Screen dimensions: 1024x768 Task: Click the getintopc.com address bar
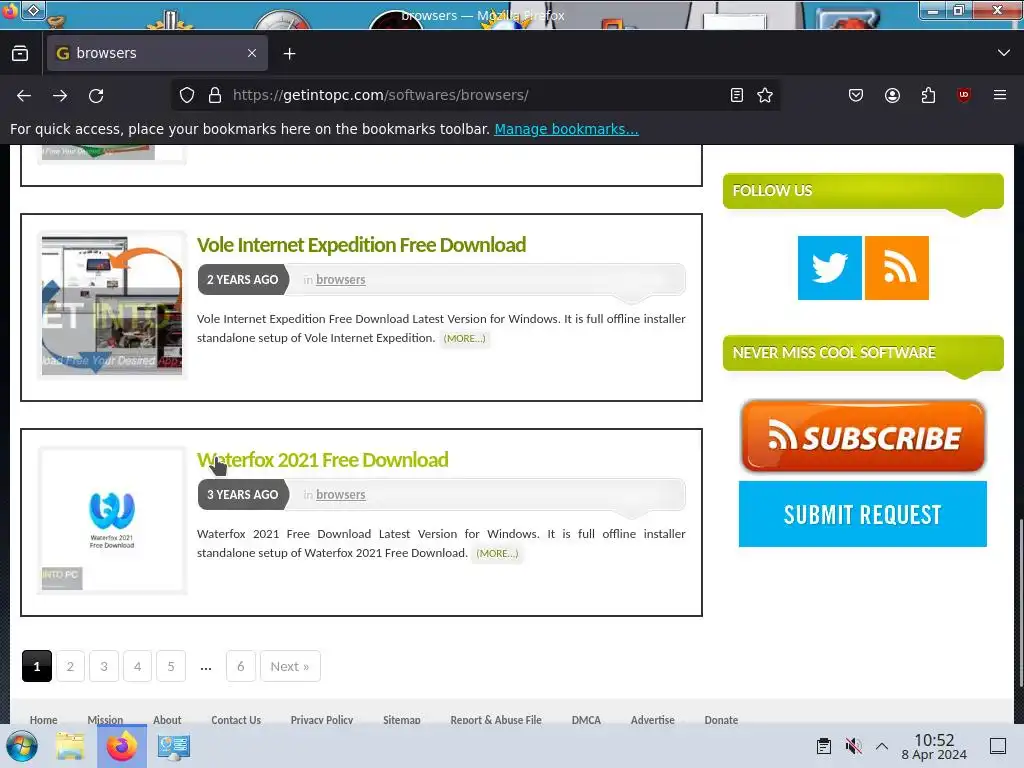[473, 95]
